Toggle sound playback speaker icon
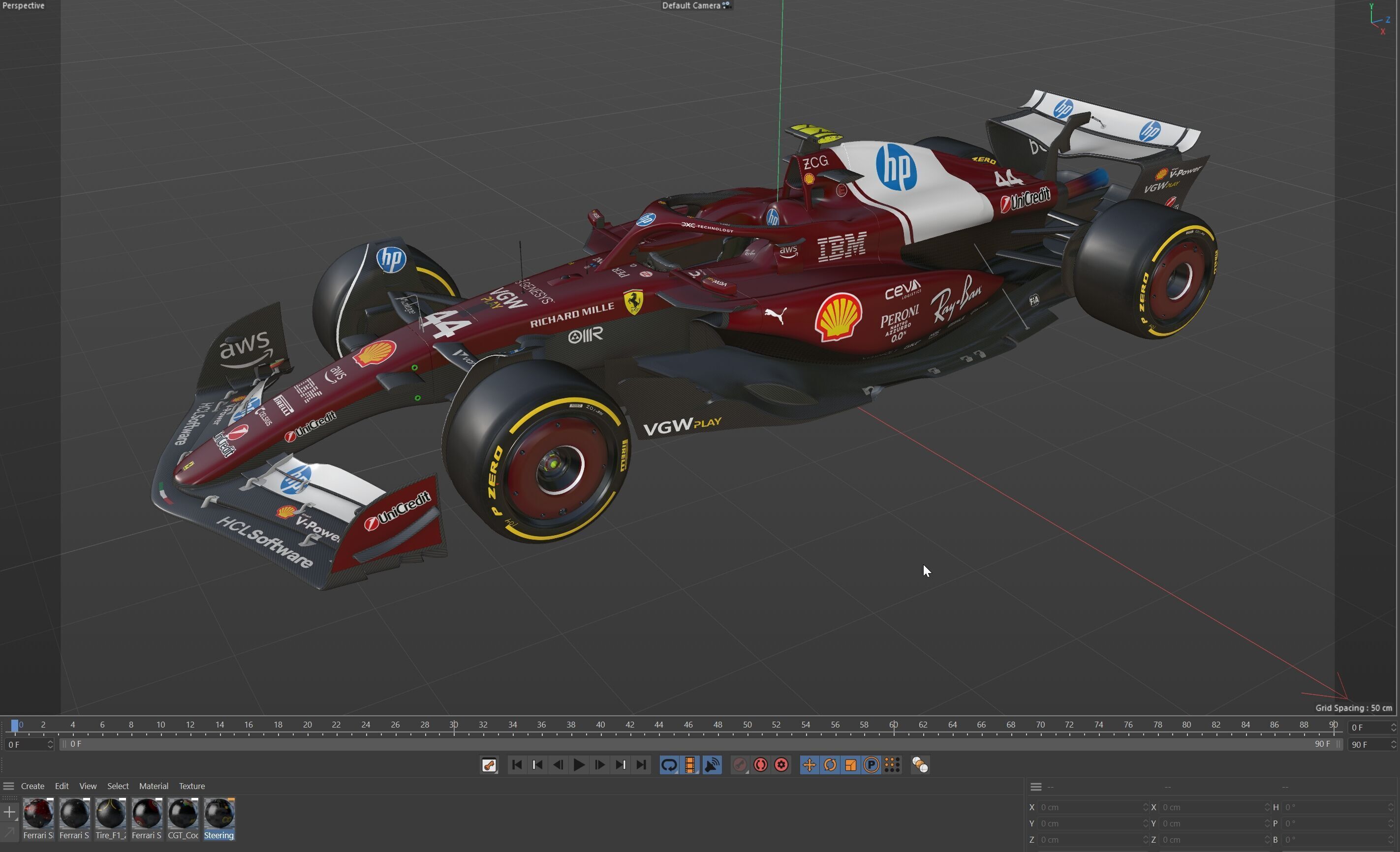The image size is (1400, 852). tap(712, 765)
